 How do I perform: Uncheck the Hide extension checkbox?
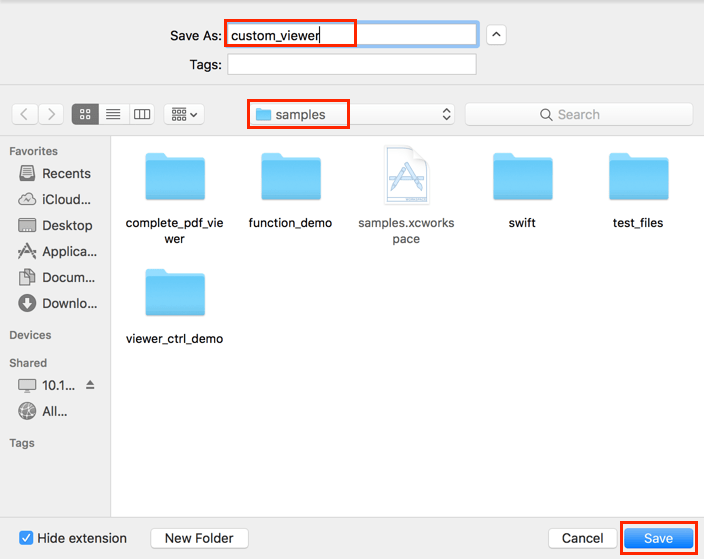click(26, 538)
